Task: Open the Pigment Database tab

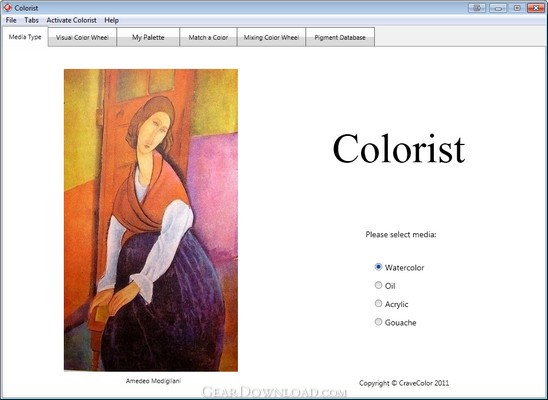Action: (x=340, y=37)
